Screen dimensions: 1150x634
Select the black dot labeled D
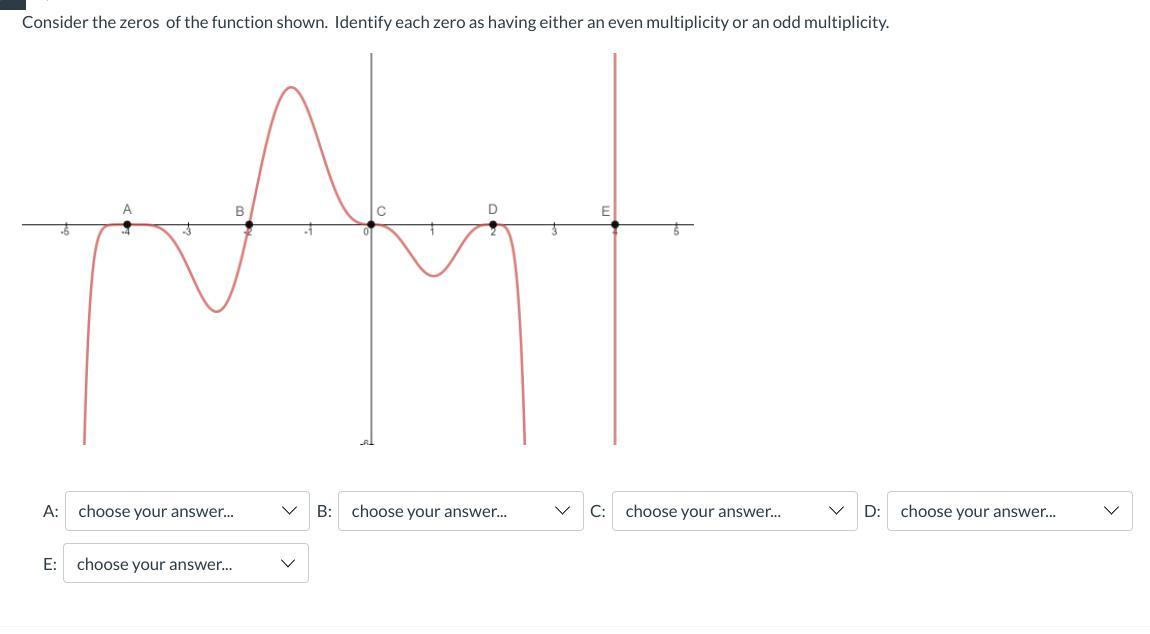click(493, 225)
